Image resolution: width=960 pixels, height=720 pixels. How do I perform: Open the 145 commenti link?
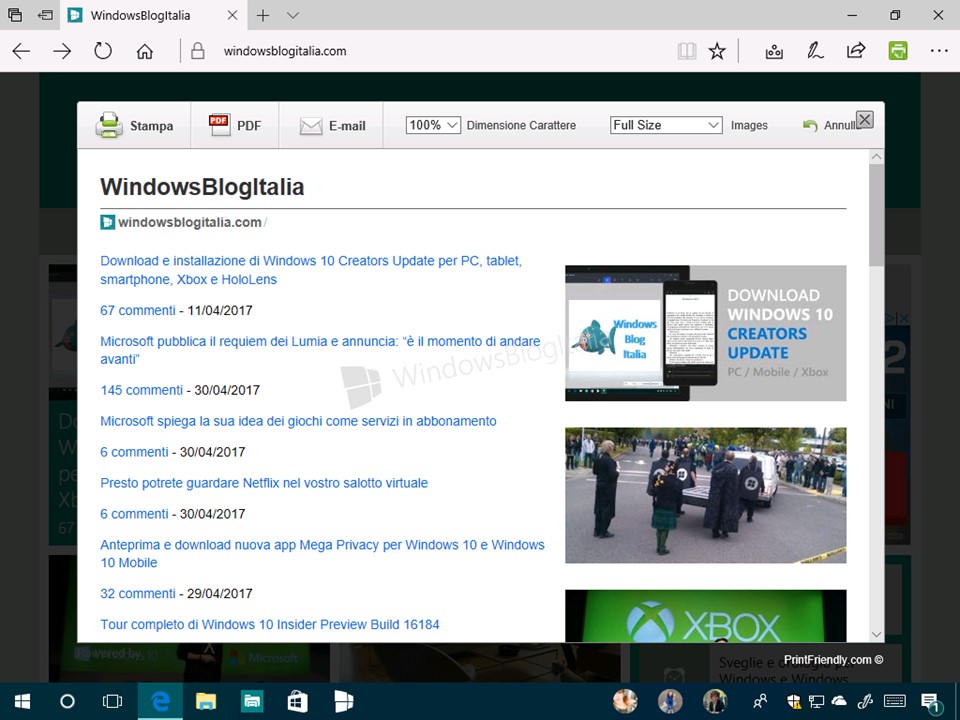[x=141, y=390]
